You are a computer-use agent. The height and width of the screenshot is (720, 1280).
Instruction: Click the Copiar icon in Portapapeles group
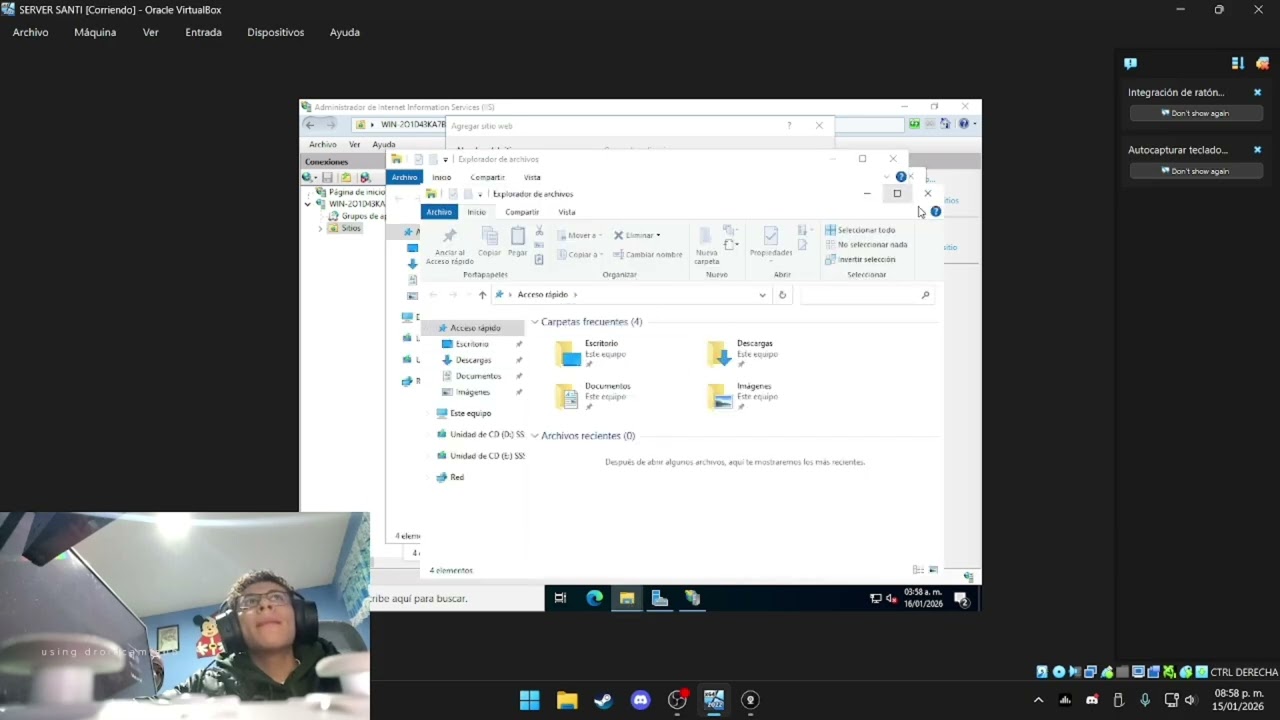click(489, 241)
